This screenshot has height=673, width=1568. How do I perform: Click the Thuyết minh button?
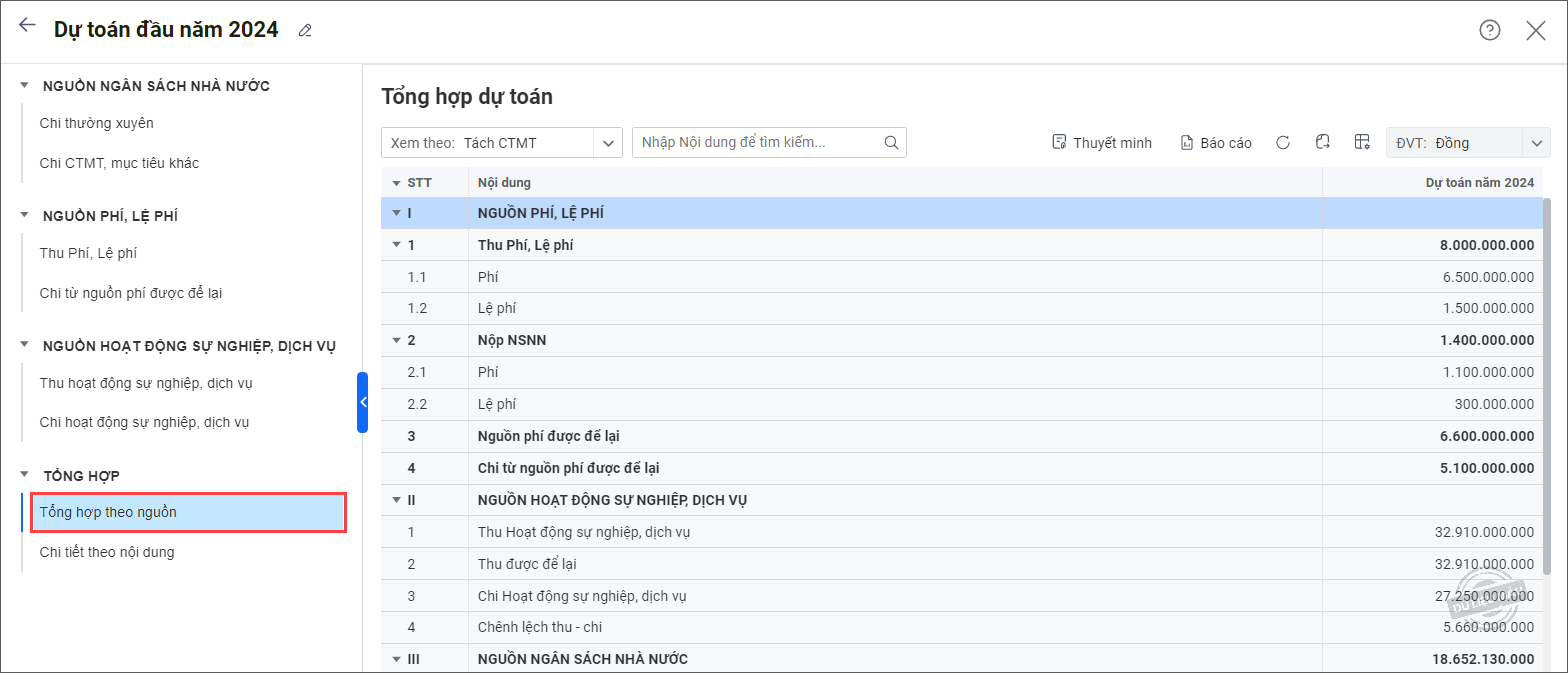tap(1102, 143)
